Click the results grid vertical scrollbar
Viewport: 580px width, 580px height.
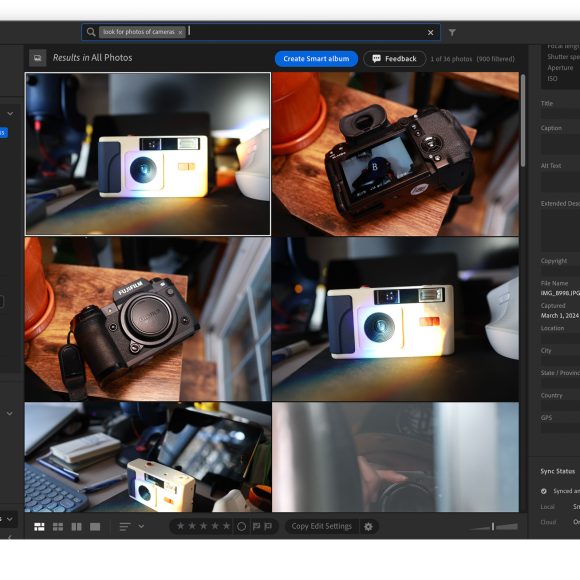click(x=523, y=121)
